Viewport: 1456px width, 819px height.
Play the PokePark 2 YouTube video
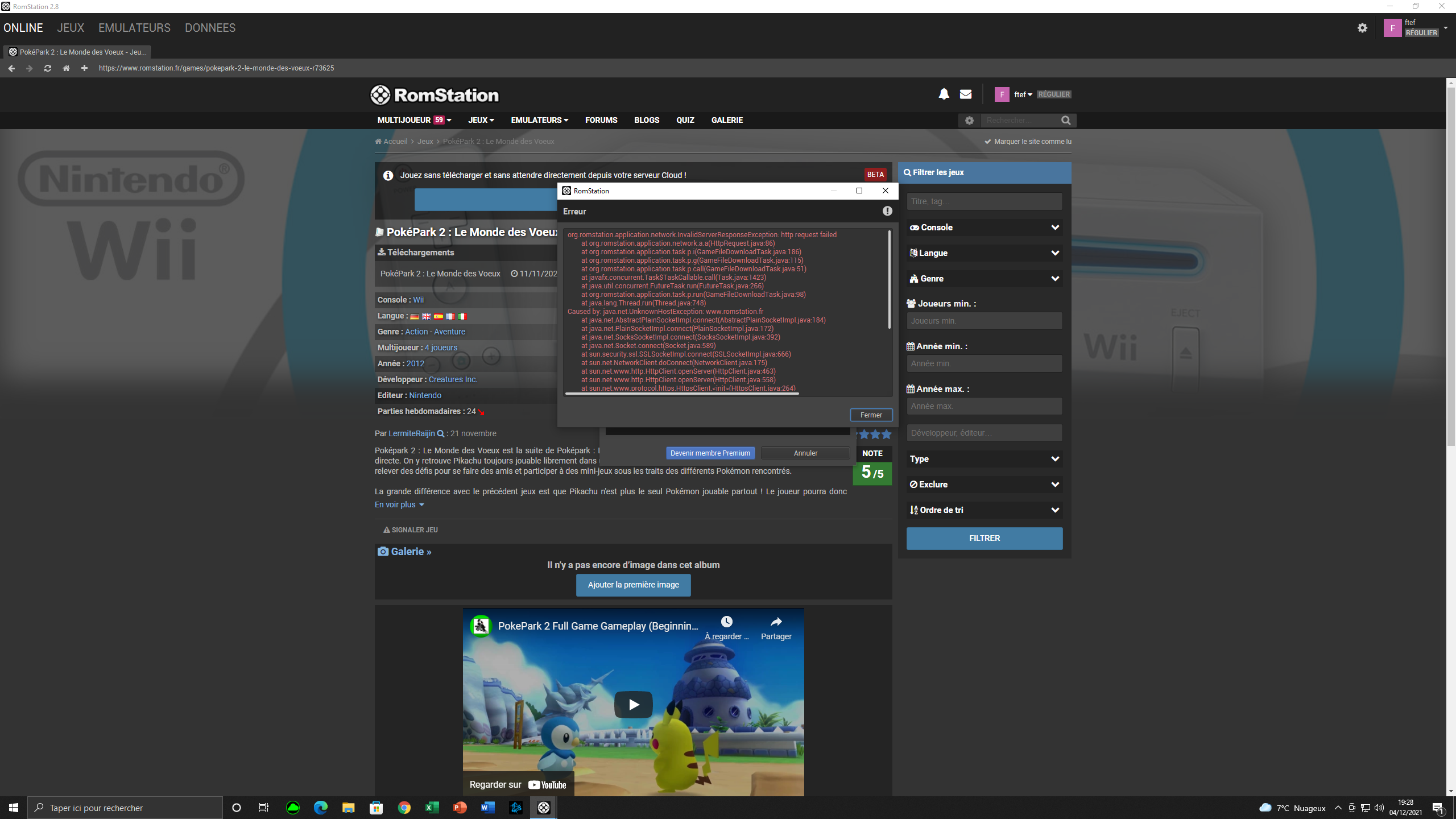tap(633, 705)
